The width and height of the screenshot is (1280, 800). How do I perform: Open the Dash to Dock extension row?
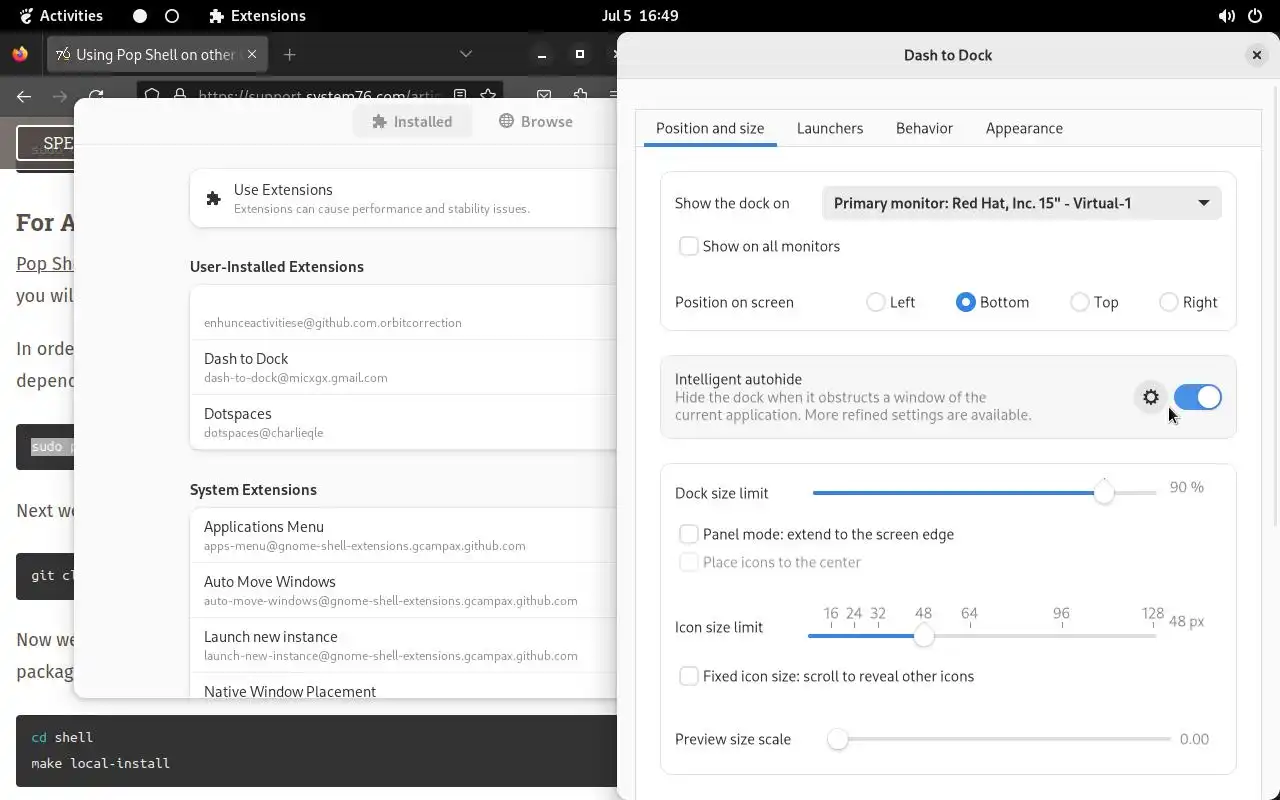403,367
